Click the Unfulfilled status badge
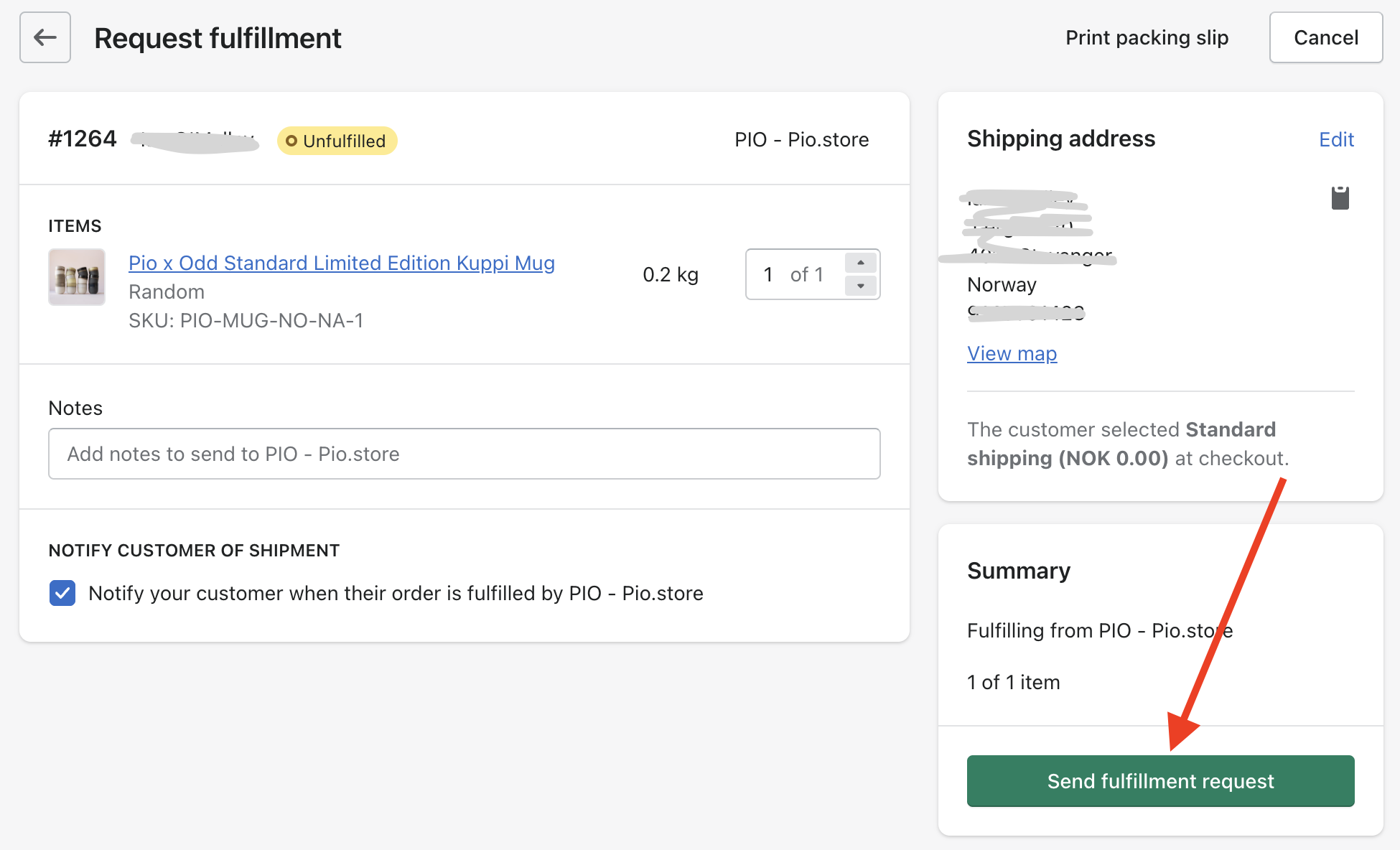This screenshot has height=850, width=1400. point(337,141)
